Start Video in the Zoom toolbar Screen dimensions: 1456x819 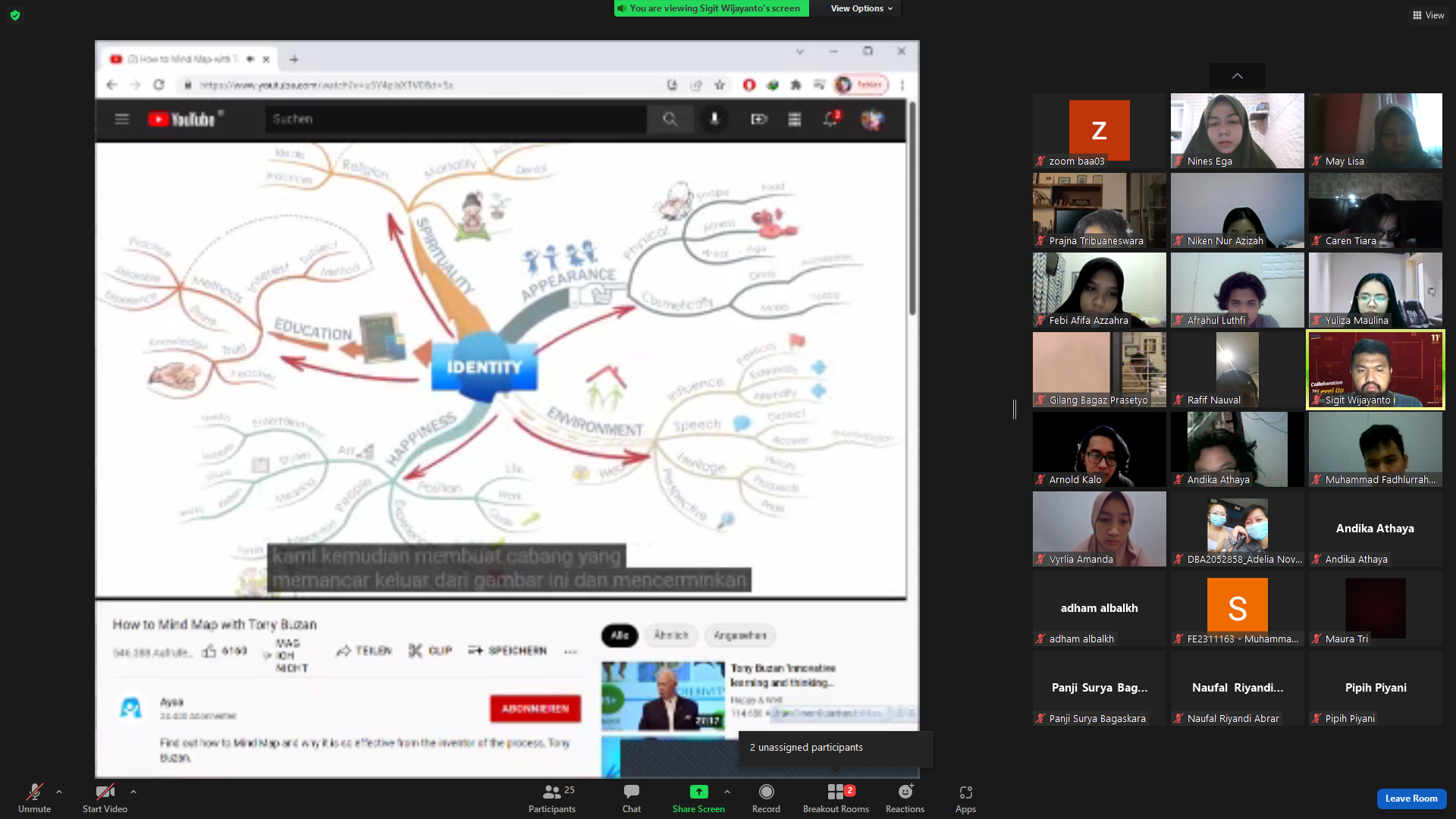(105, 798)
